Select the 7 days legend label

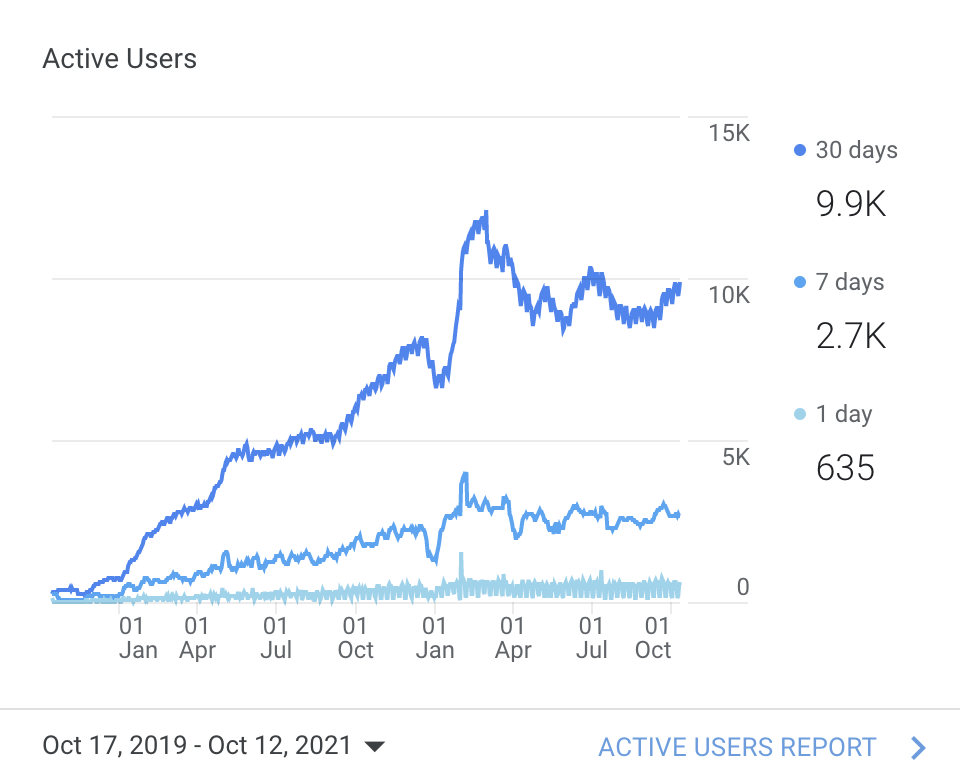(x=850, y=283)
